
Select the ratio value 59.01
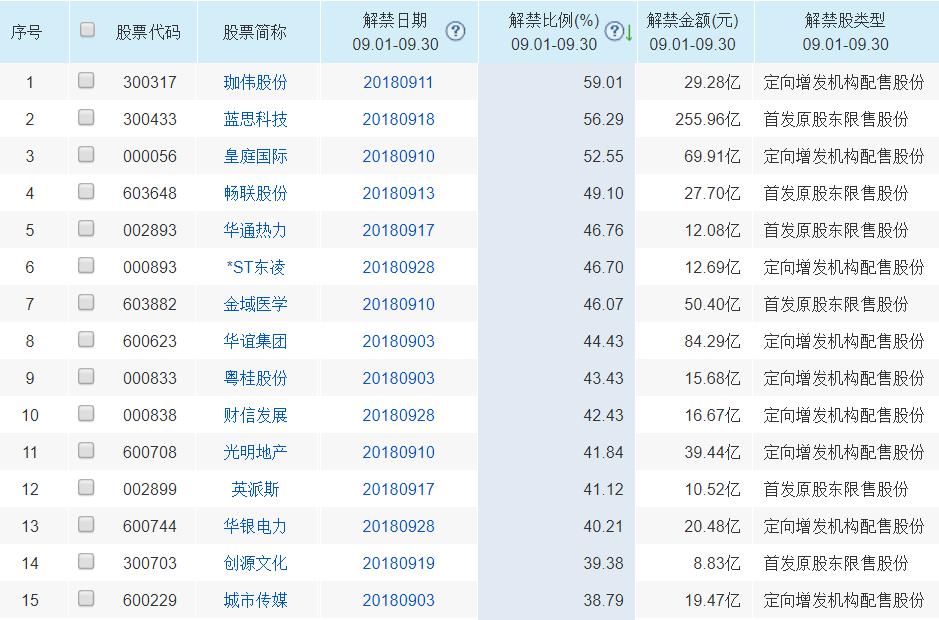click(603, 82)
